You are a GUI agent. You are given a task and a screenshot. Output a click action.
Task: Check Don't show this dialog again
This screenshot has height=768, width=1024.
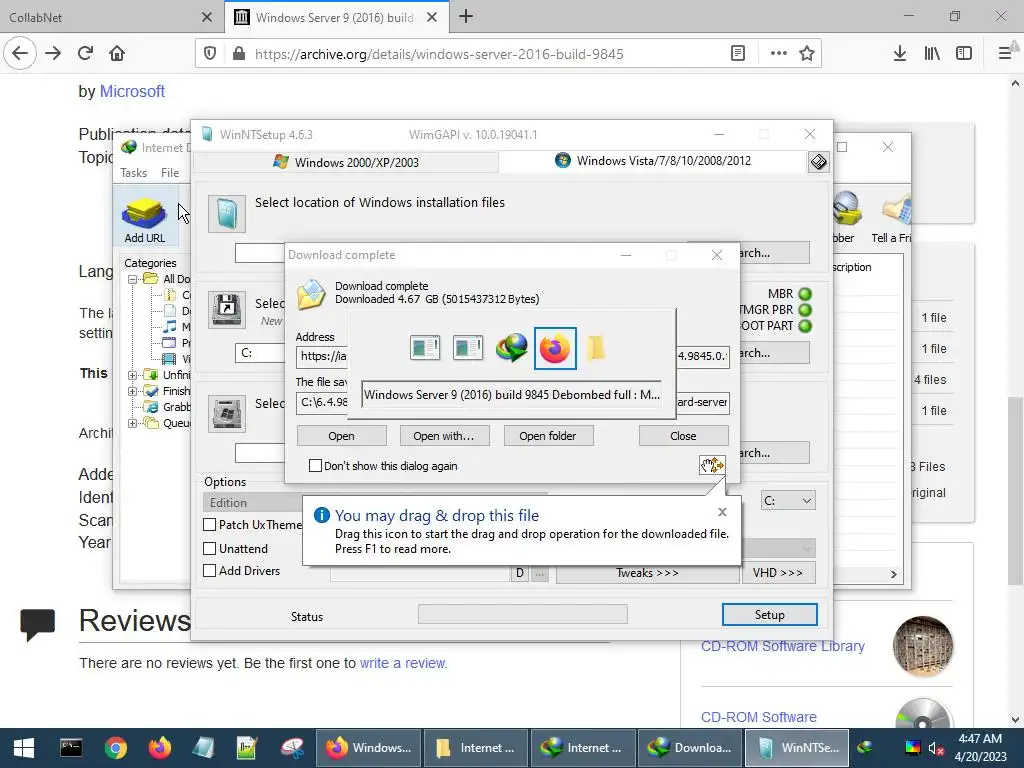(315, 466)
